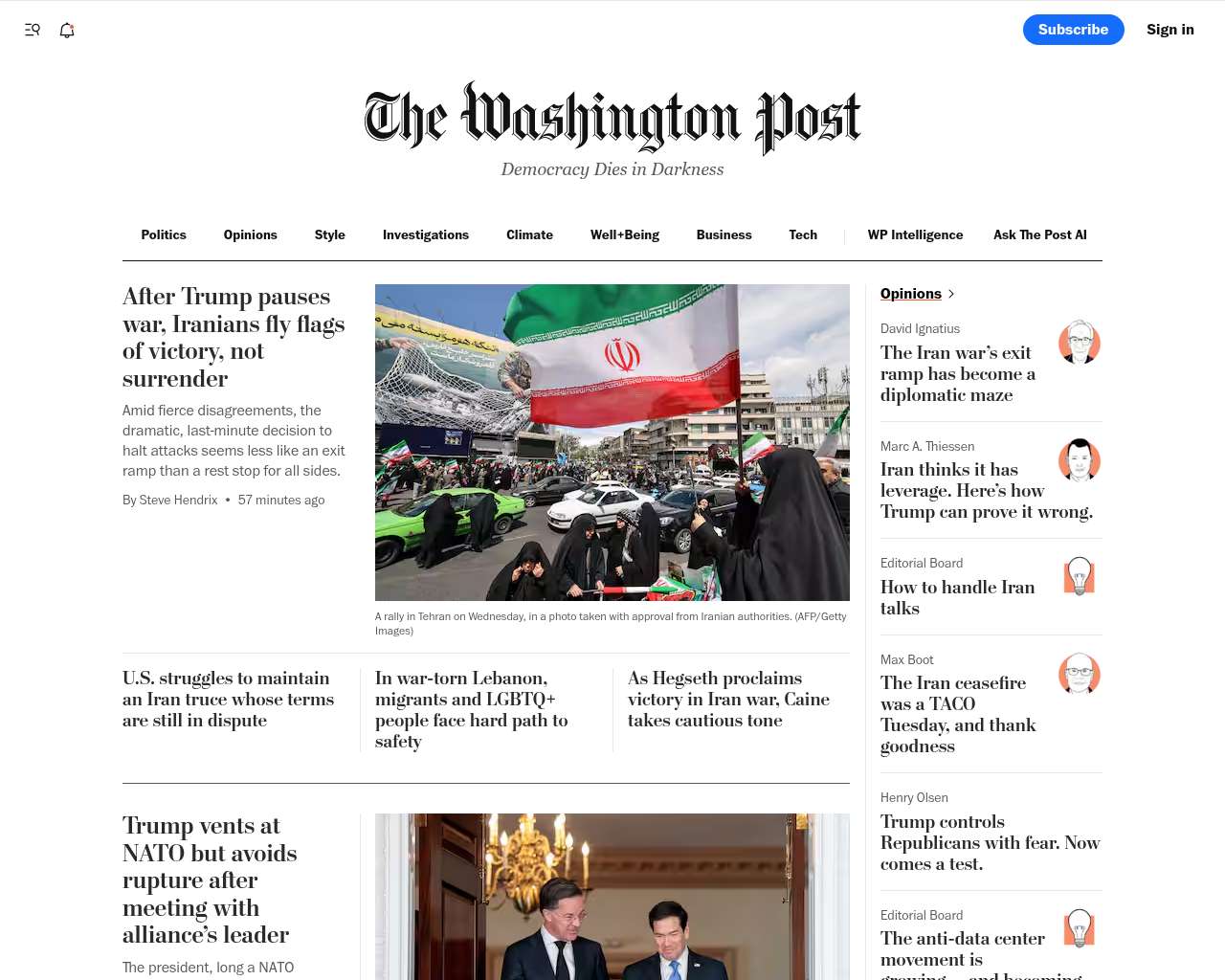The height and width of the screenshot is (980, 1225).
Task: Click Marc A. Thiessen author portrait
Action: 1080,459
